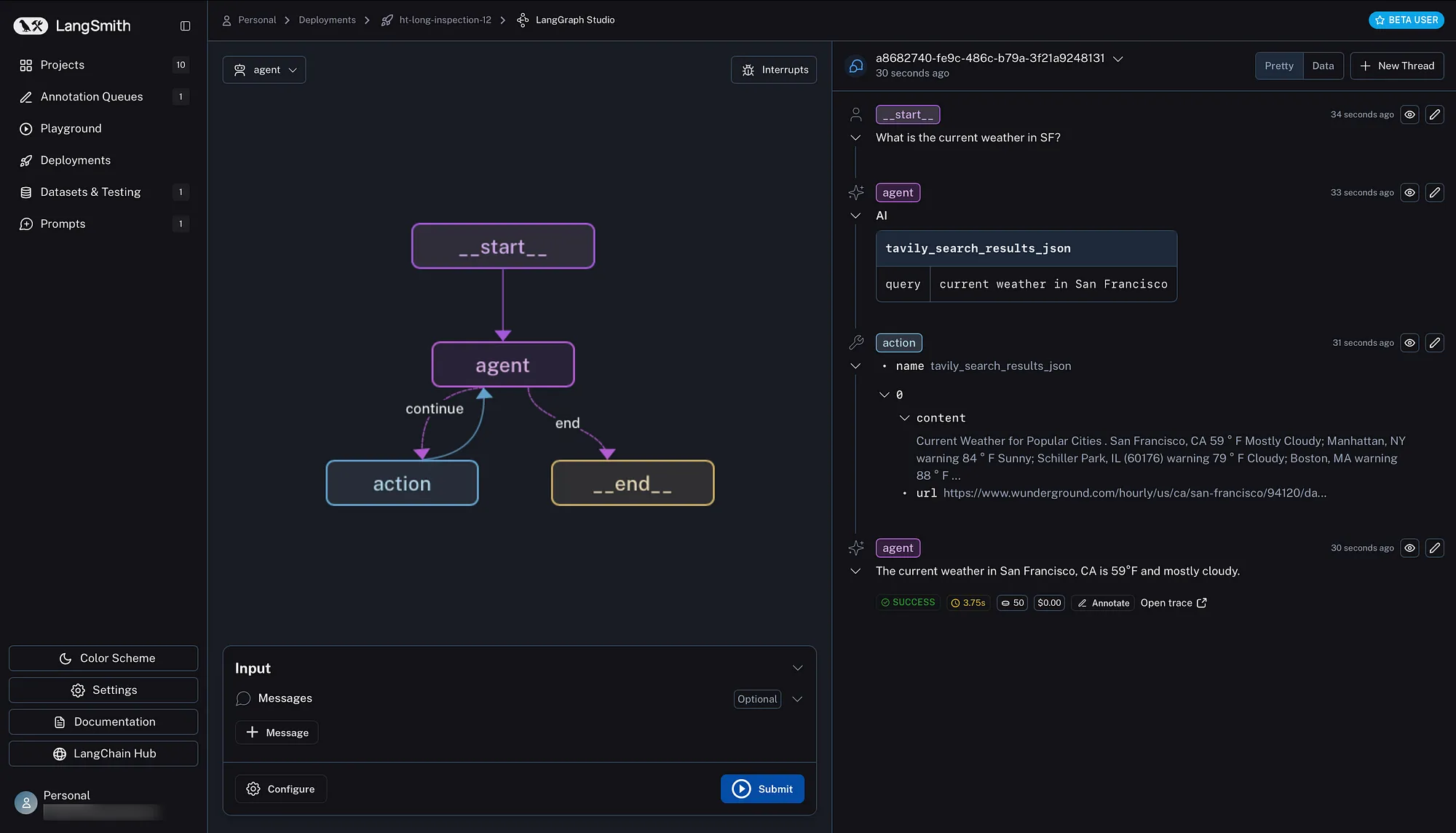Select the __end__ node in the graph
1456x833 pixels.
click(633, 483)
